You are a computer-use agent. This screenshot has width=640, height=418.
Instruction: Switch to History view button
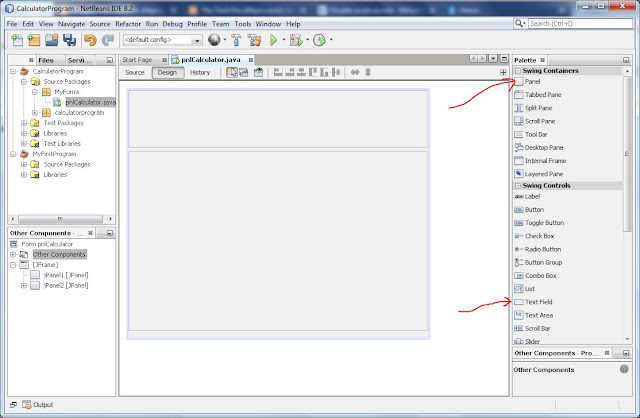coord(200,73)
